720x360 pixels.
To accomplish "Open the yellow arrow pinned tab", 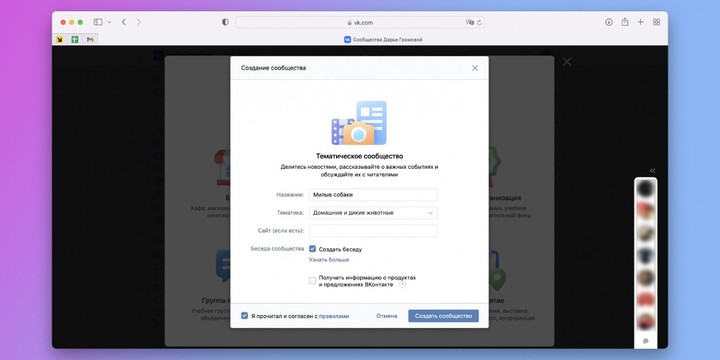I will [60, 39].
